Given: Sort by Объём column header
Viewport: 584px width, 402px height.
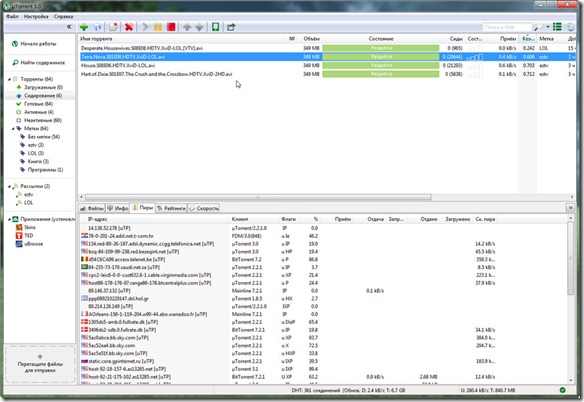Looking at the screenshot, I should 311,39.
